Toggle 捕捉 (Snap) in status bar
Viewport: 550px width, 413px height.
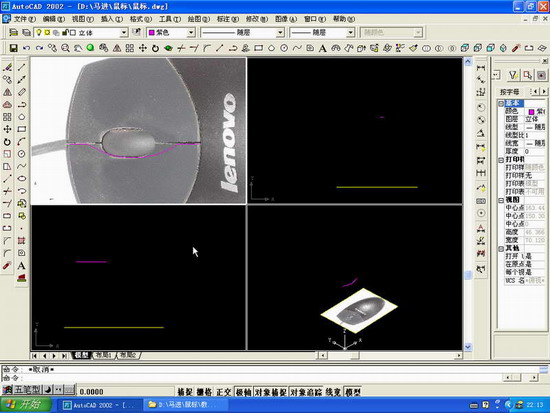click(x=185, y=392)
